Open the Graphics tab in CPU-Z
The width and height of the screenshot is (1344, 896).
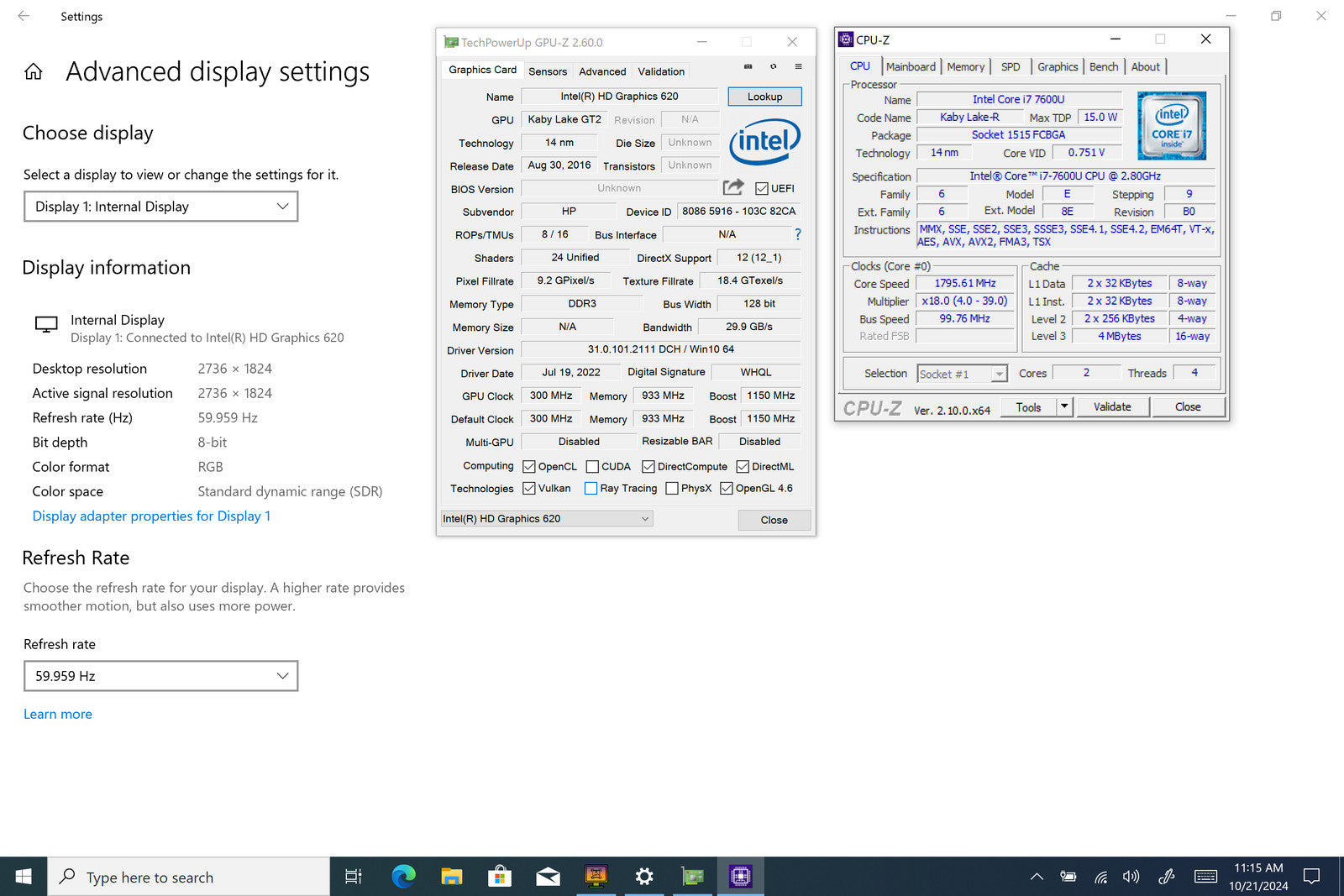1058,66
